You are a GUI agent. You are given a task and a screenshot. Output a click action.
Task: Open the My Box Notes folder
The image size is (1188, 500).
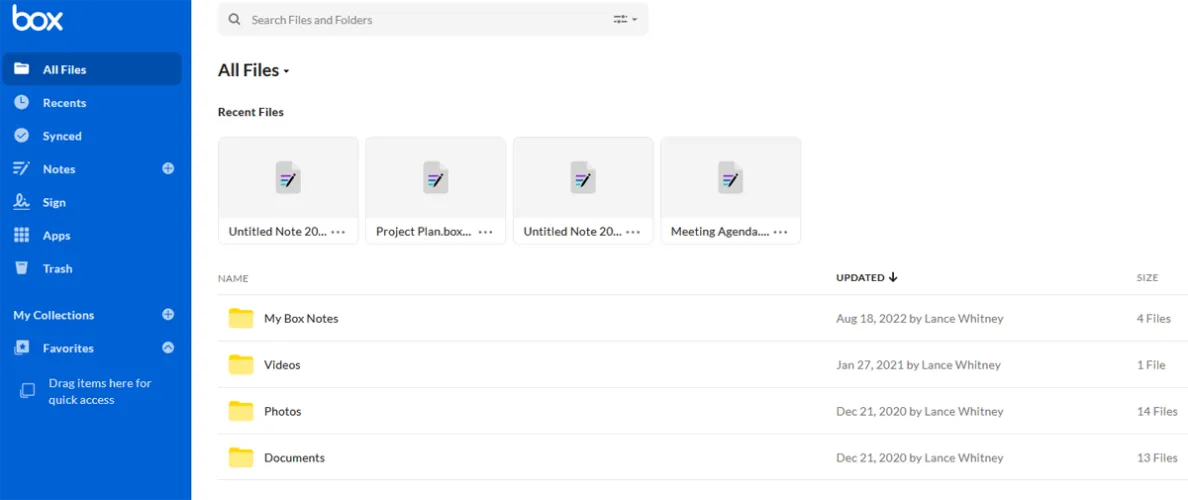coord(301,319)
